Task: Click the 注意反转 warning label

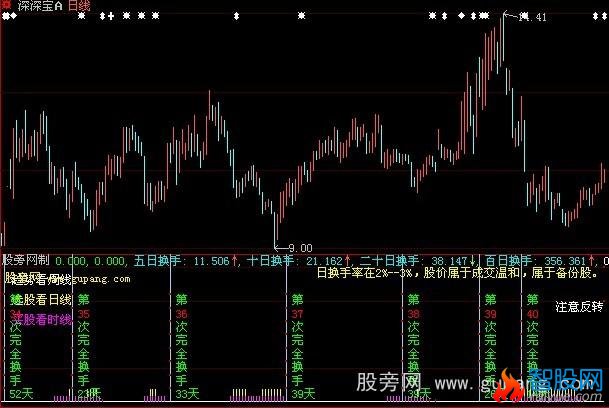Action: point(579,307)
